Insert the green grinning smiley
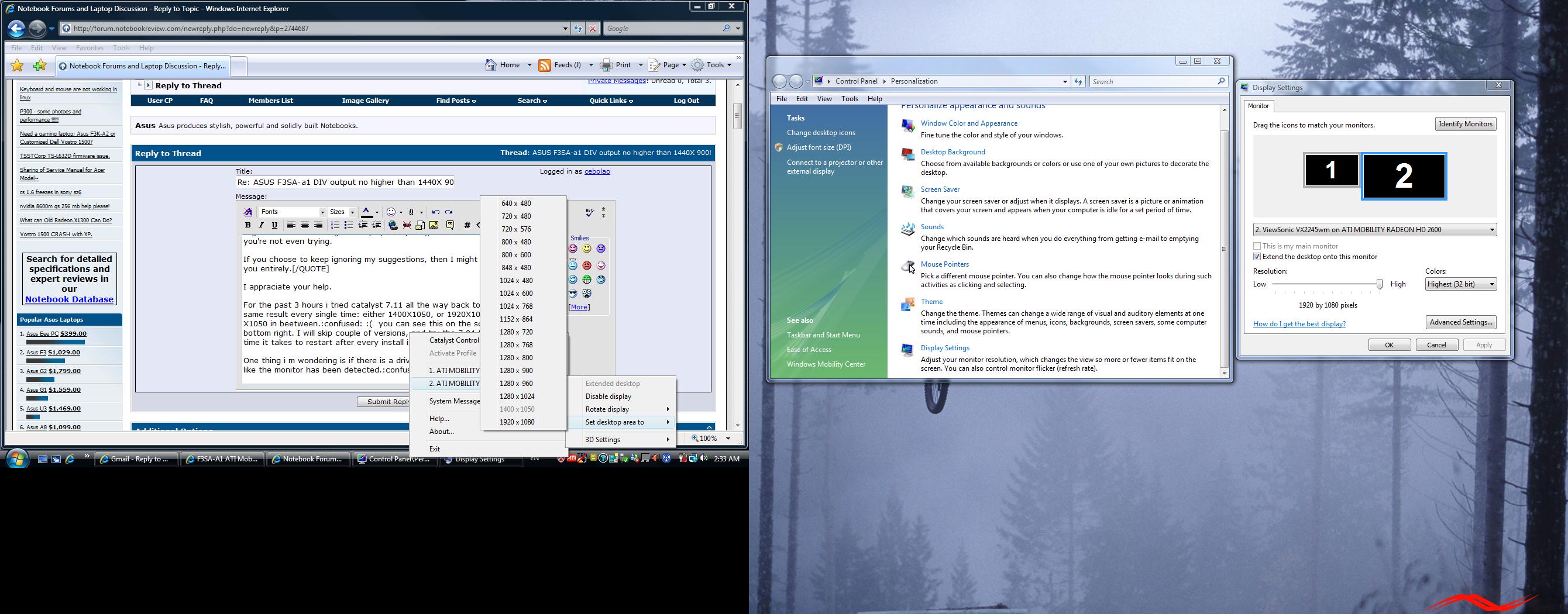This screenshot has height=614, width=1568. coord(587,280)
